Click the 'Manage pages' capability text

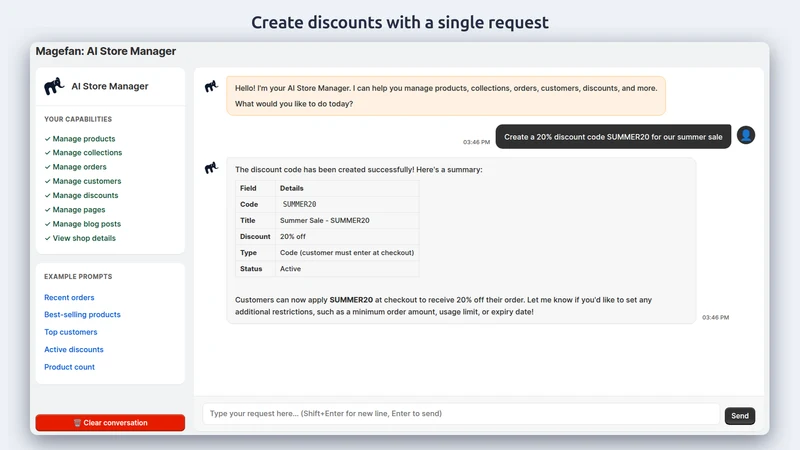coord(79,210)
